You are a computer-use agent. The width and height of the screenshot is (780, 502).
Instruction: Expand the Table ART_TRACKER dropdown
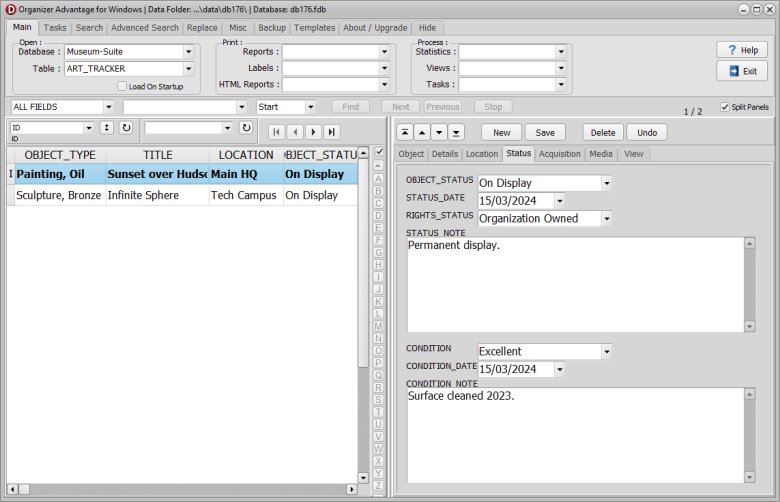[x=188, y=69]
